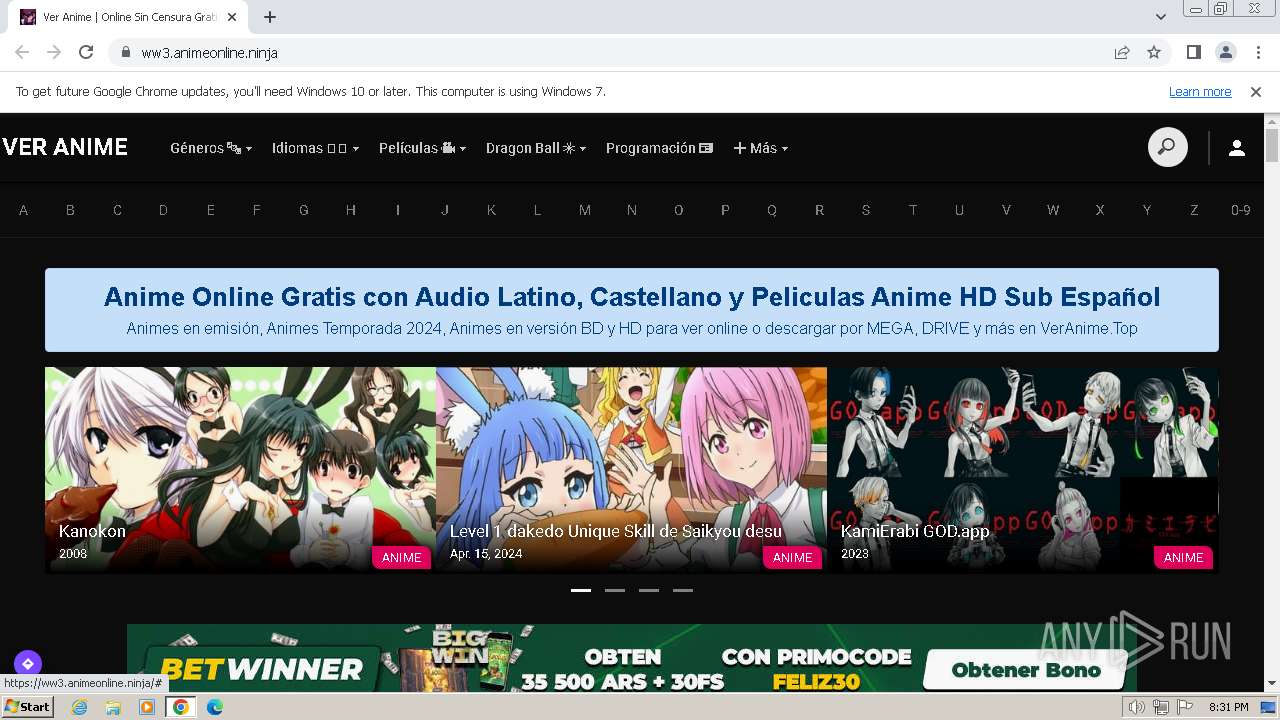View site information lock icon
Image resolution: width=1280 pixels, height=720 pixels.
tap(126, 52)
